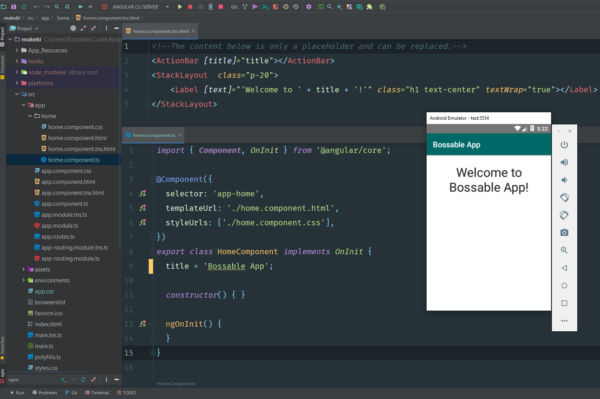Collapse the home folder in tree
Image resolution: width=600 pixels, height=399 pixels.
coord(30,116)
